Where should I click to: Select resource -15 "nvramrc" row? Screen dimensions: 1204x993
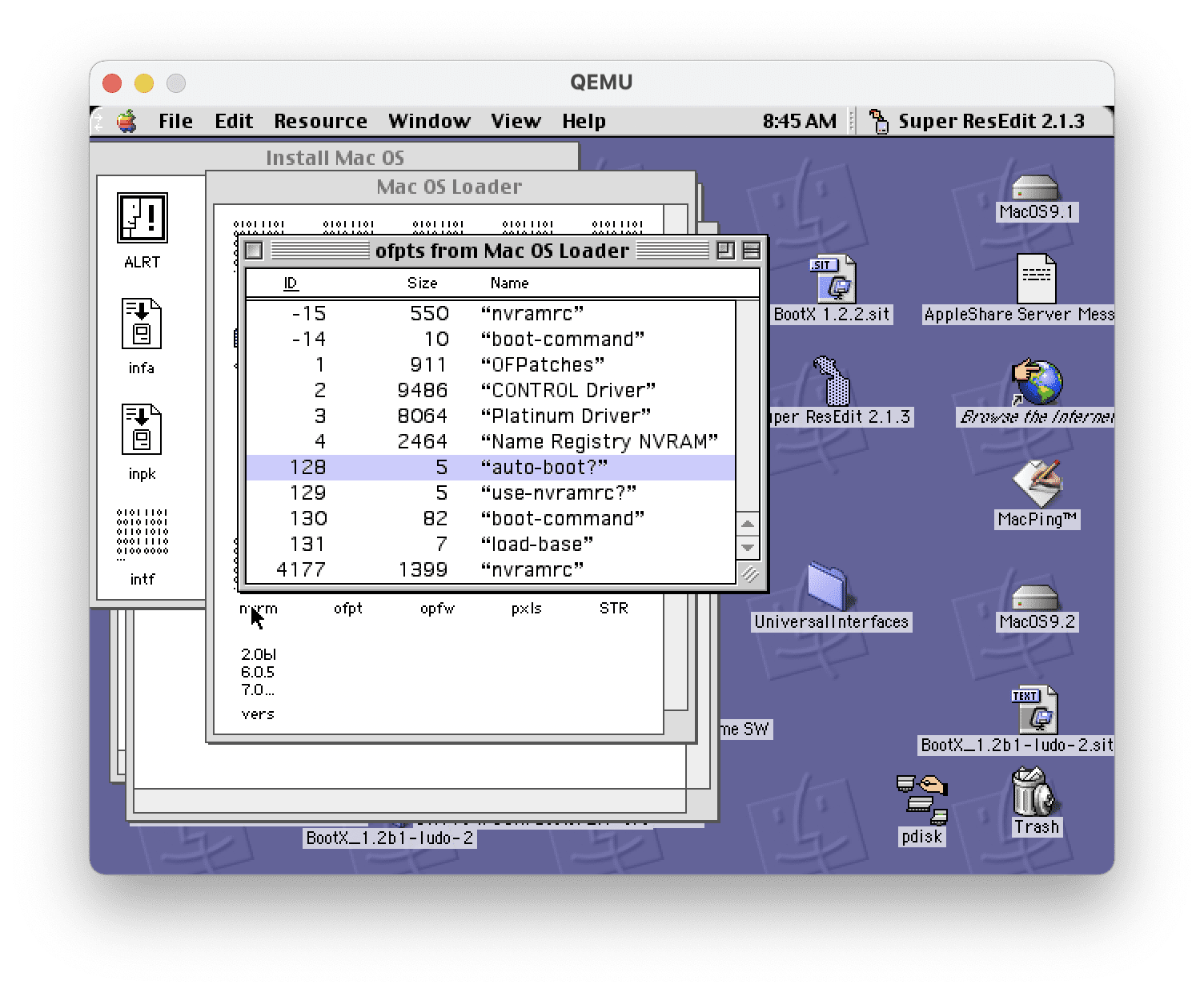[490, 314]
